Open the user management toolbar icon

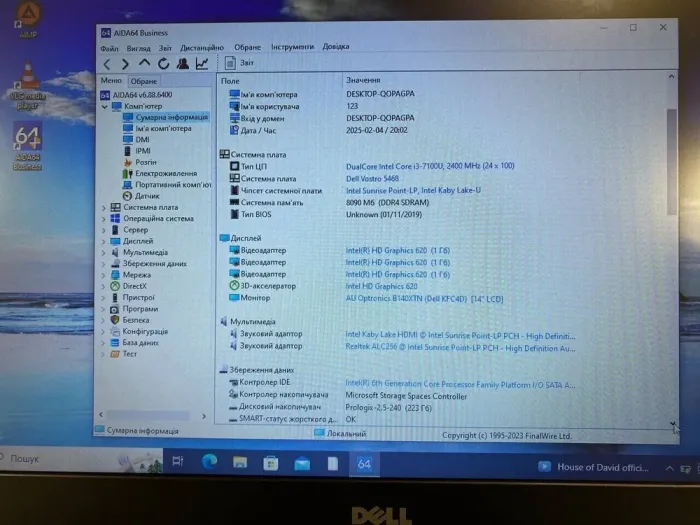(183, 64)
